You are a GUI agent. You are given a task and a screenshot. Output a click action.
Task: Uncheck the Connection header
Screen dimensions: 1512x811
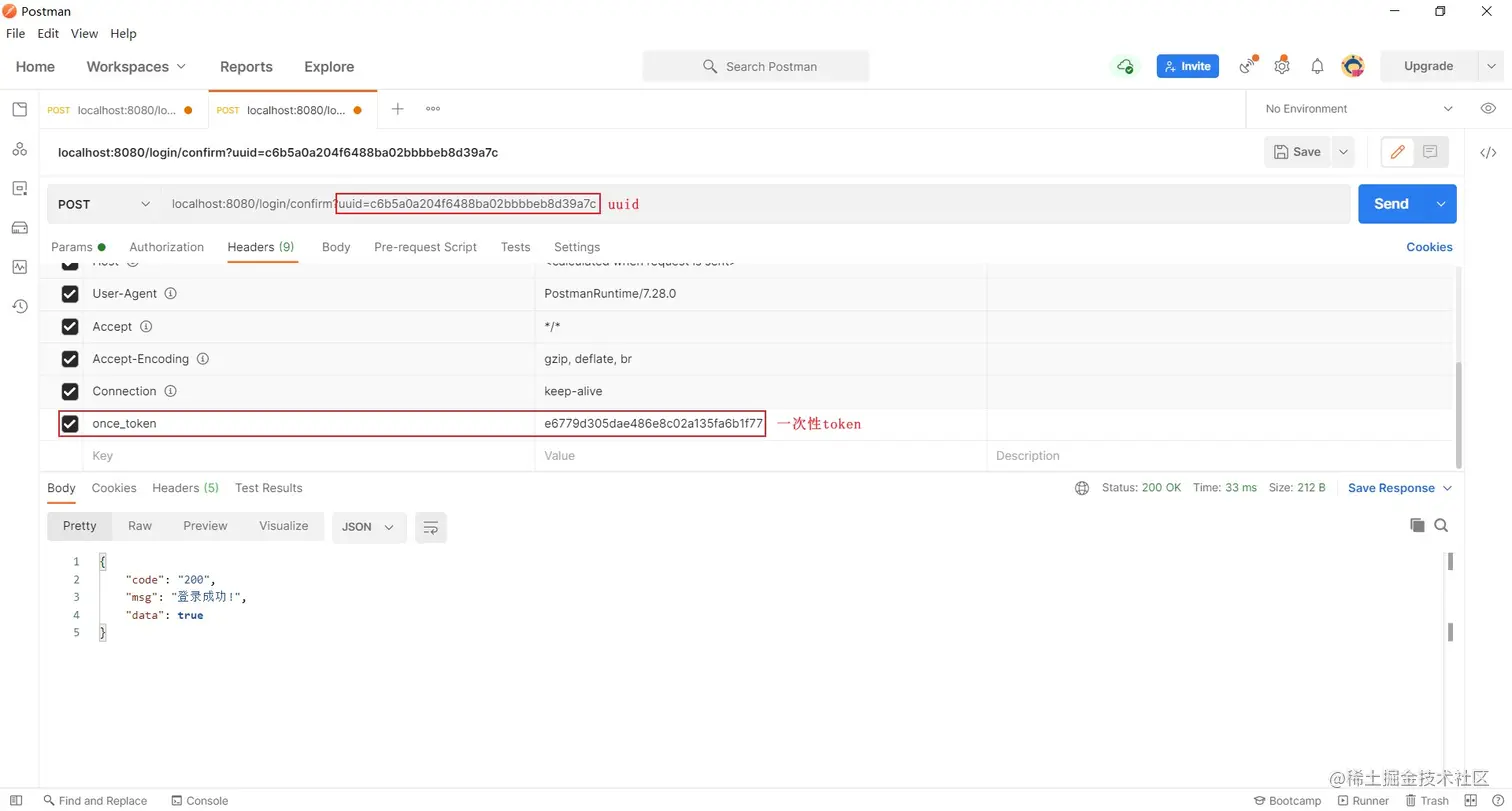[x=70, y=391]
